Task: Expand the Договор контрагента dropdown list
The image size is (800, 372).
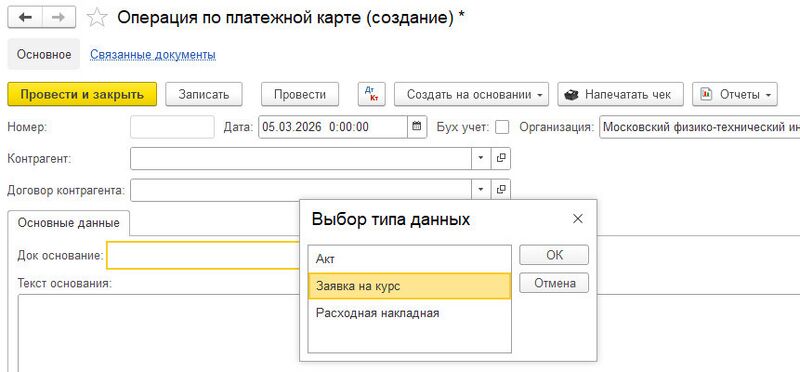Action: (x=481, y=190)
